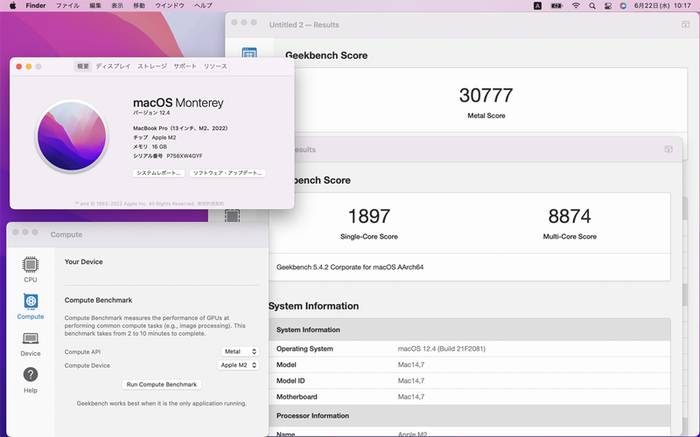Click the 8874 Multi-Core Score value

[570, 216]
